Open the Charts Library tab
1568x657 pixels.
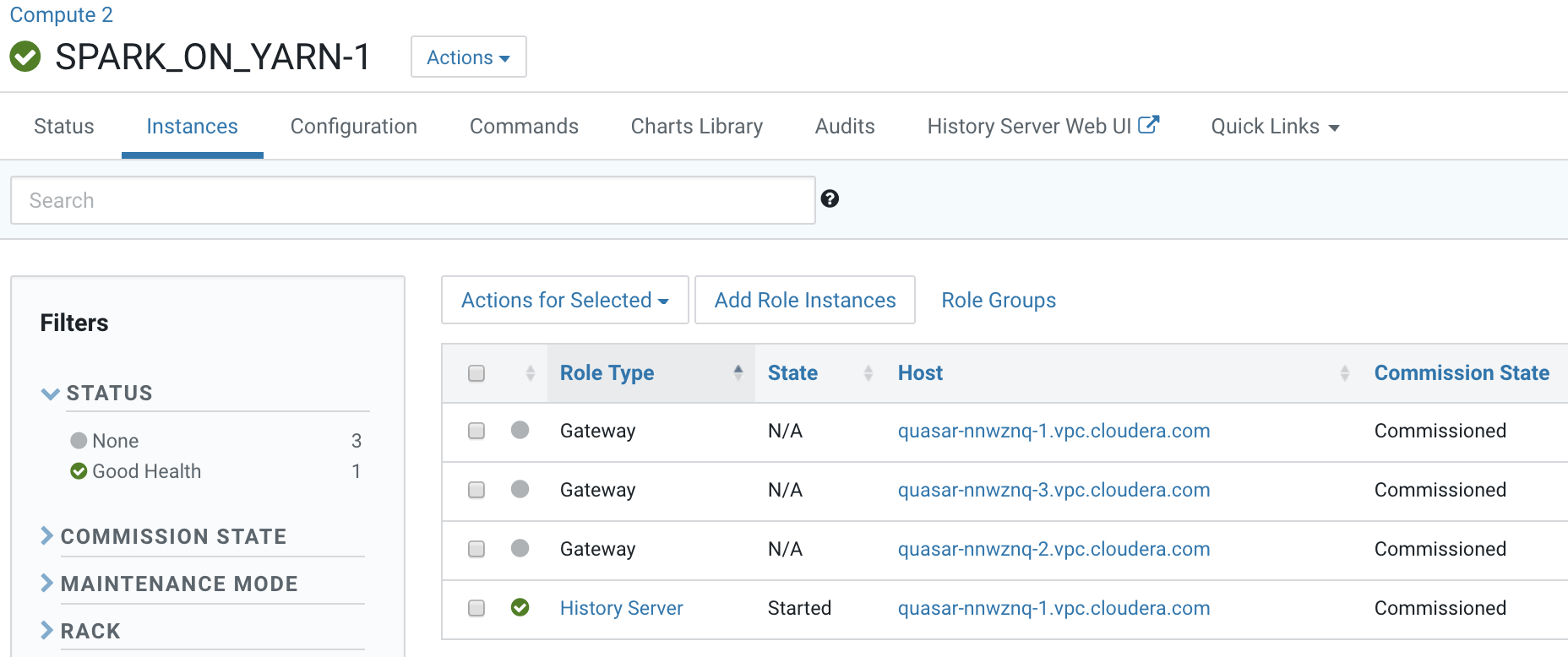[696, 127]
